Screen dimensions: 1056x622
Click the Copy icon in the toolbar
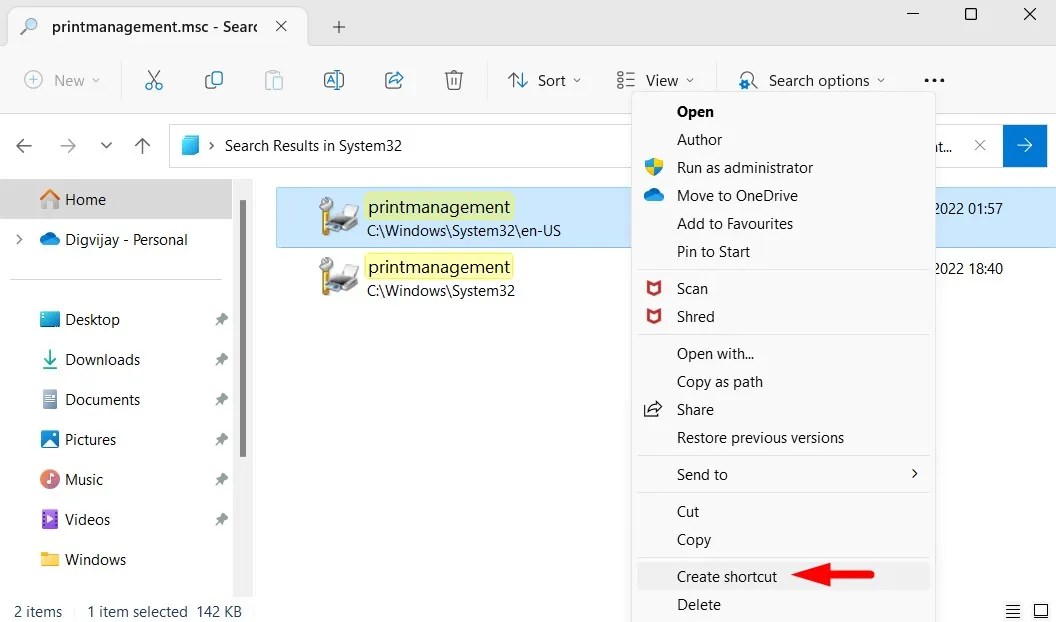213,80
